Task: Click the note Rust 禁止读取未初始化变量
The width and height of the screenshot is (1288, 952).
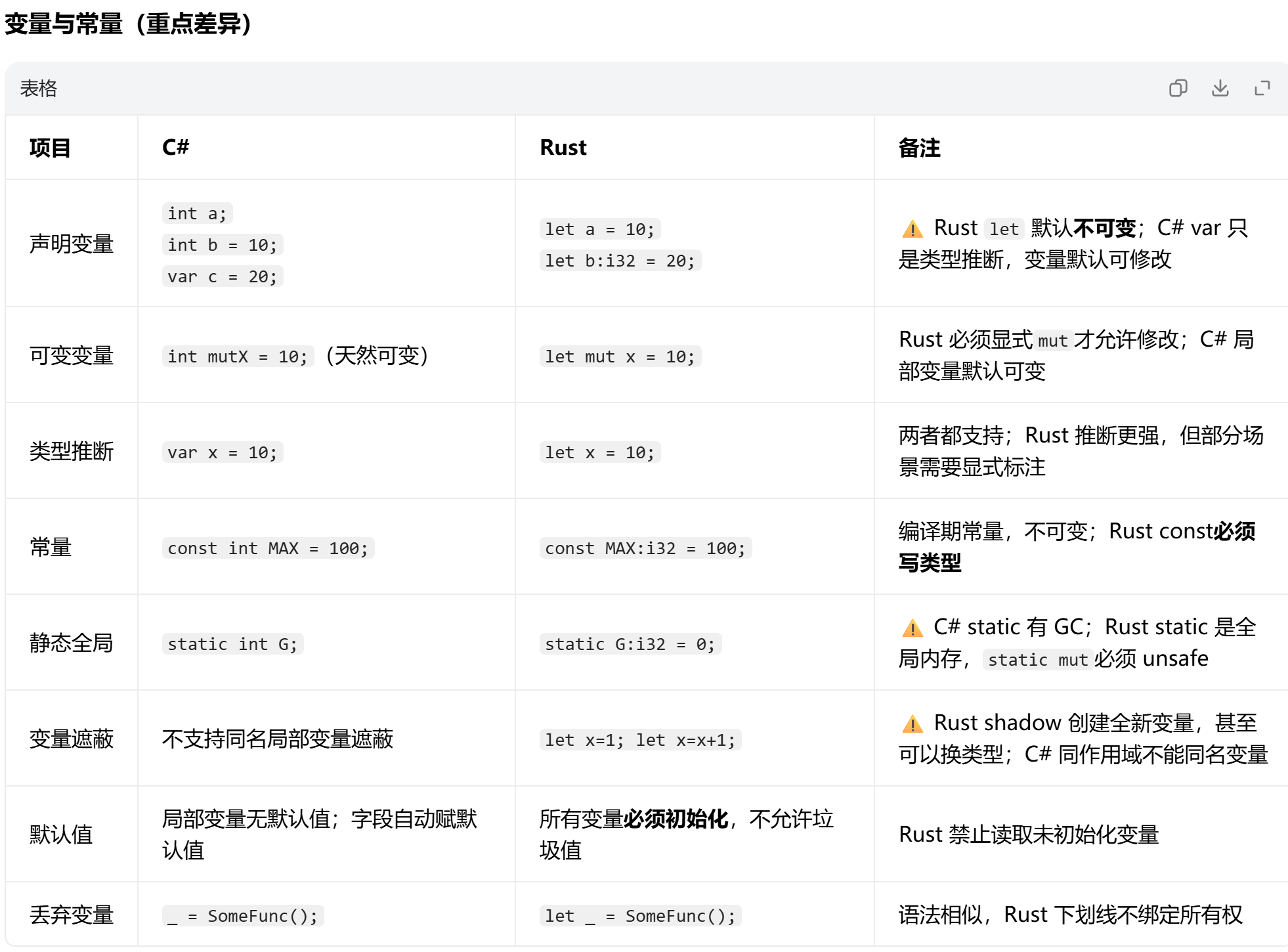Action: pos(1029,834)
